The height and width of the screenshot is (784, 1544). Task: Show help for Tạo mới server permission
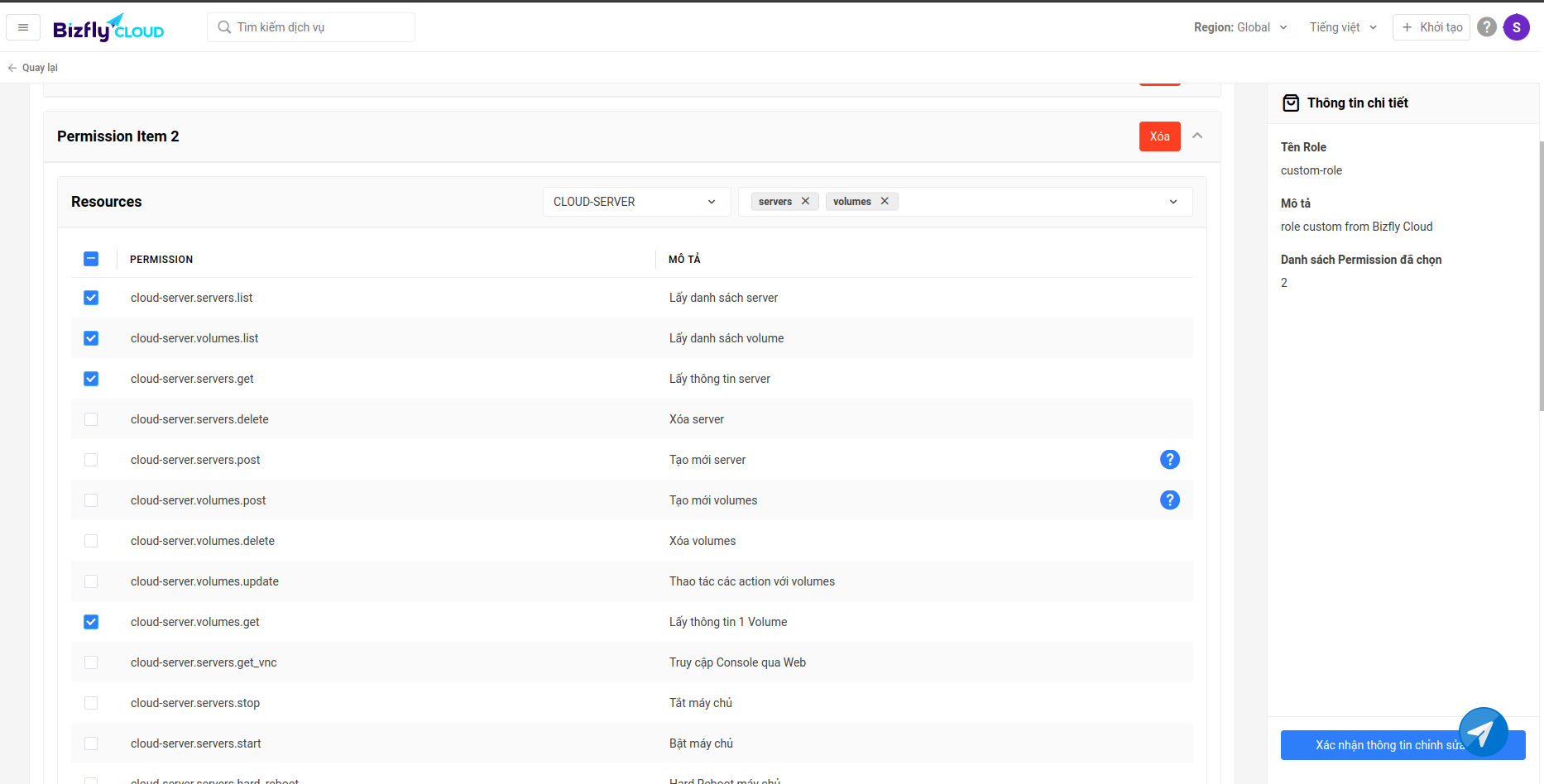pyautogui.click(x=1169, y=460)
